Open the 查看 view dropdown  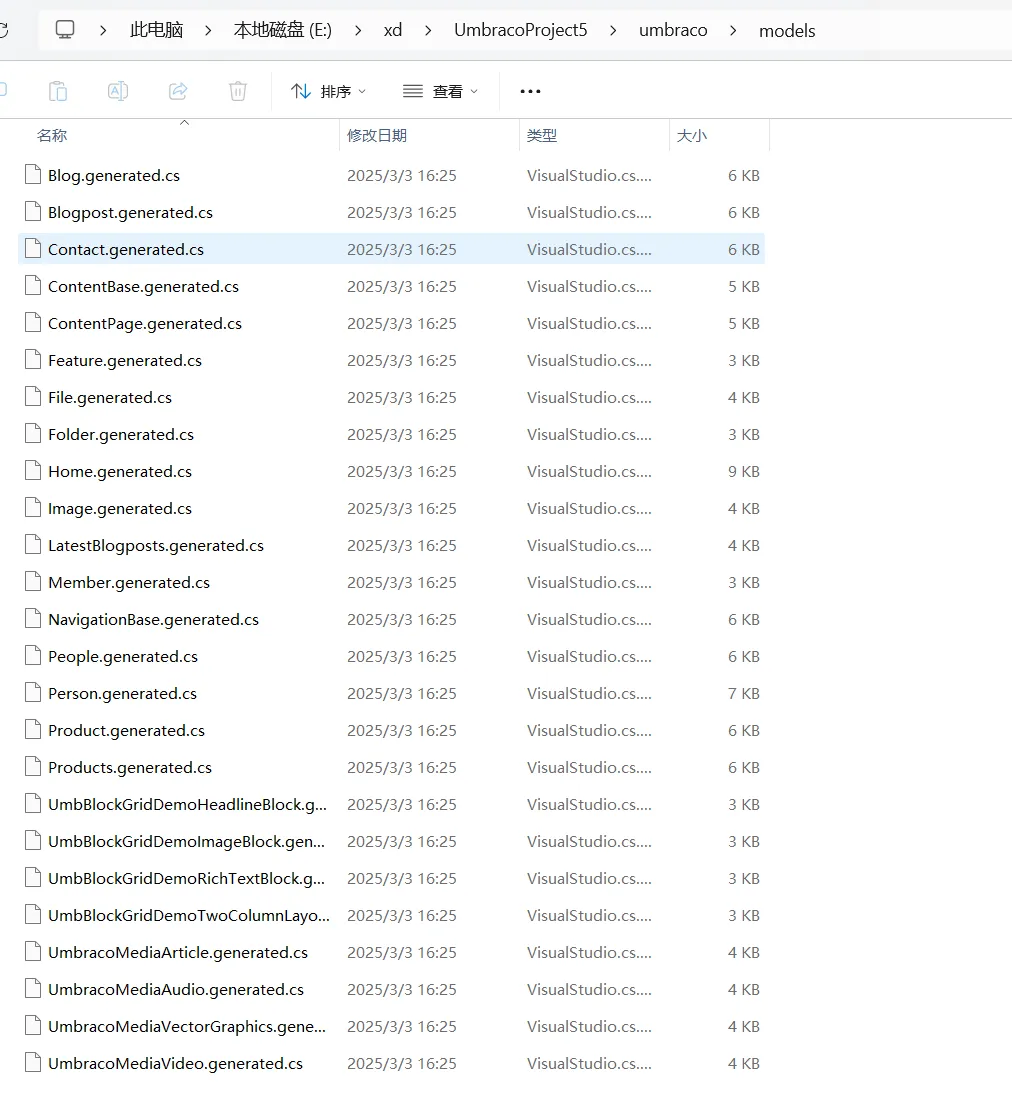tap(440, 92)
